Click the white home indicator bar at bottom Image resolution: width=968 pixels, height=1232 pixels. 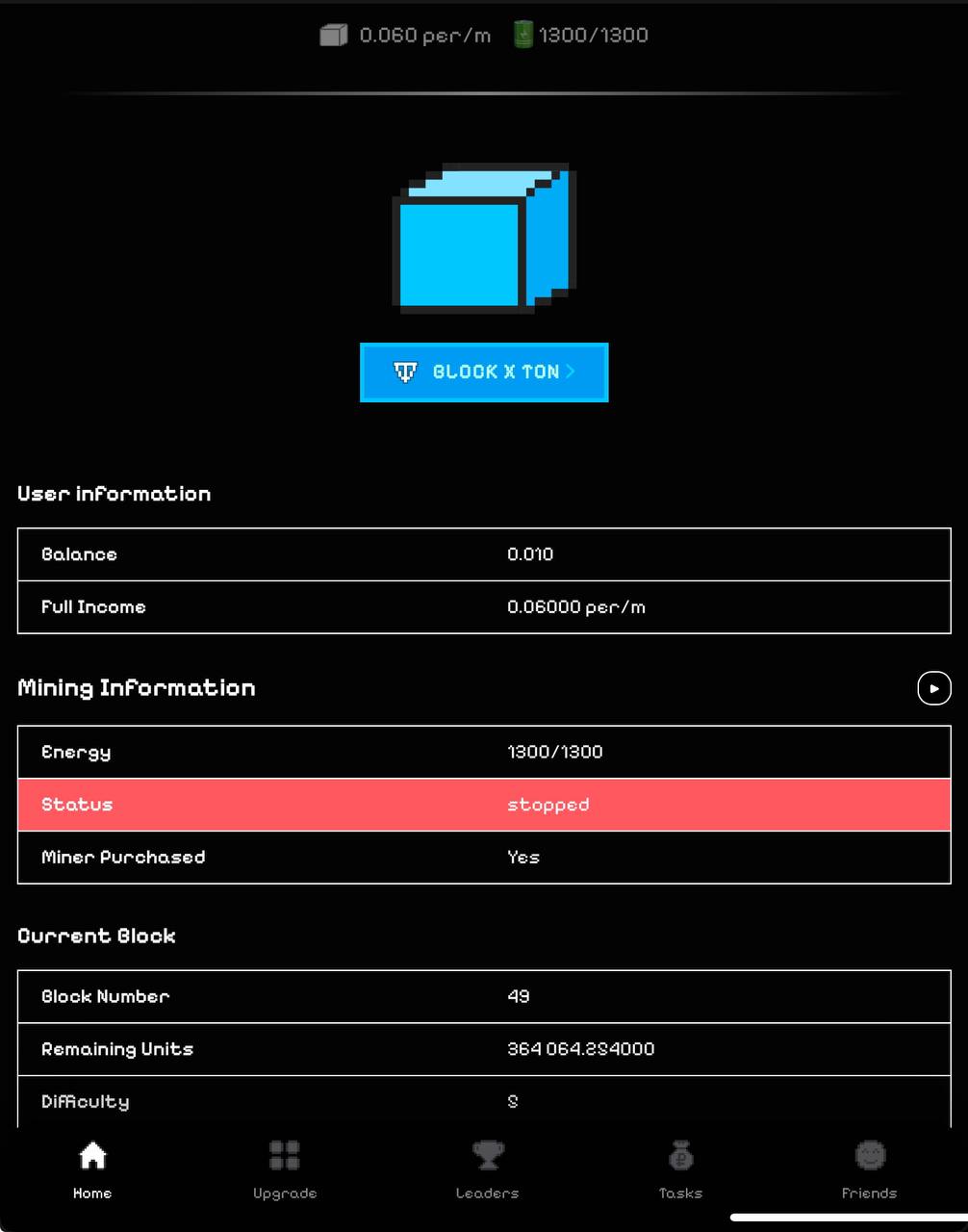(848, 1218)
